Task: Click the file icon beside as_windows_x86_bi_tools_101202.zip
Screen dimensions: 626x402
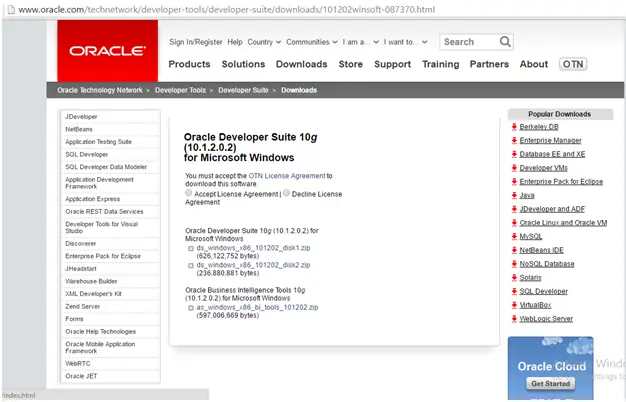Action: tap(191, 308)
